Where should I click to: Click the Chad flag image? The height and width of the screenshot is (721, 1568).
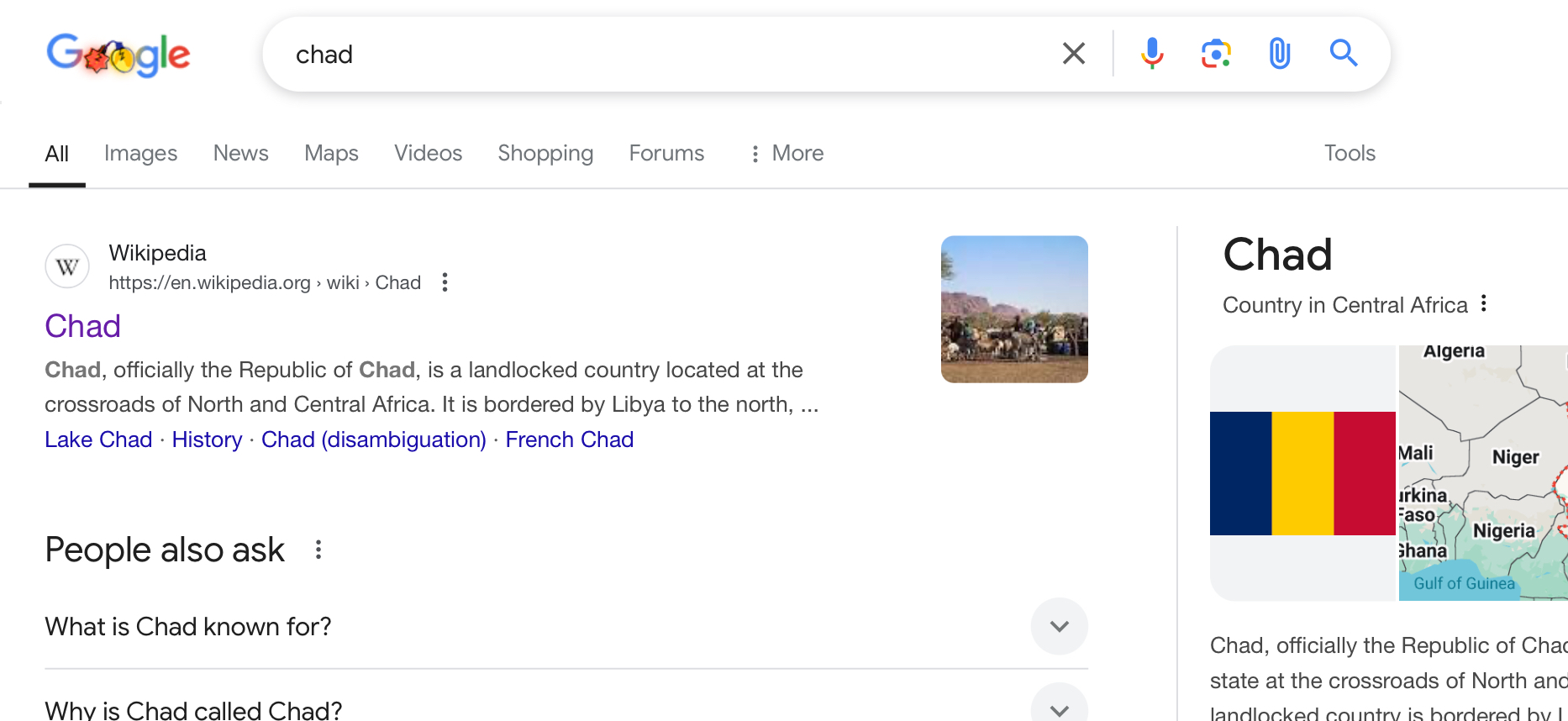pos(1302,473)
